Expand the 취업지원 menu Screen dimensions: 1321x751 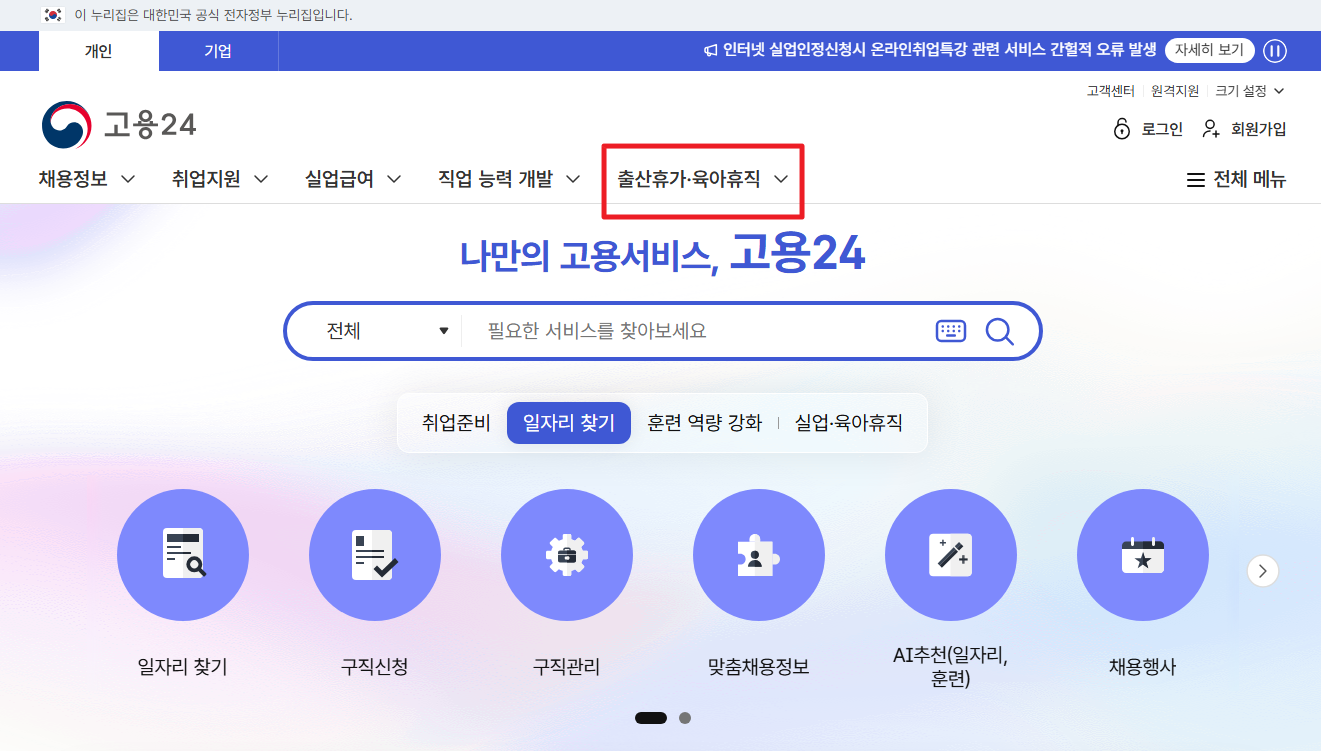click(220, 180)
